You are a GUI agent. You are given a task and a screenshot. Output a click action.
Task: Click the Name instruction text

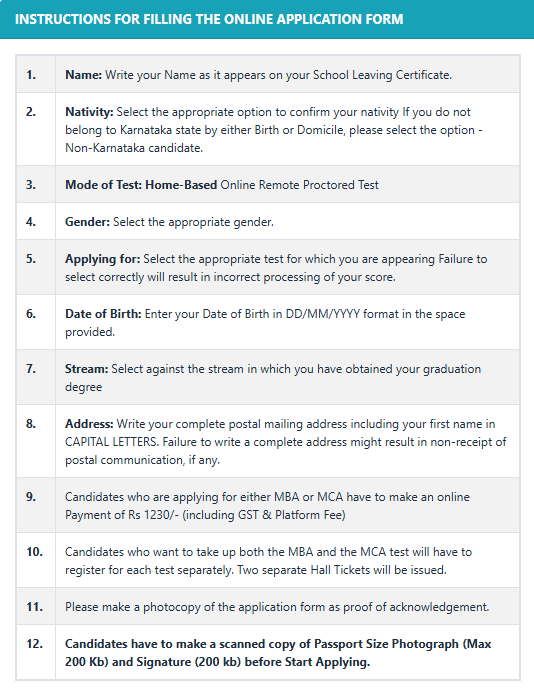click(x=258, y=75)
